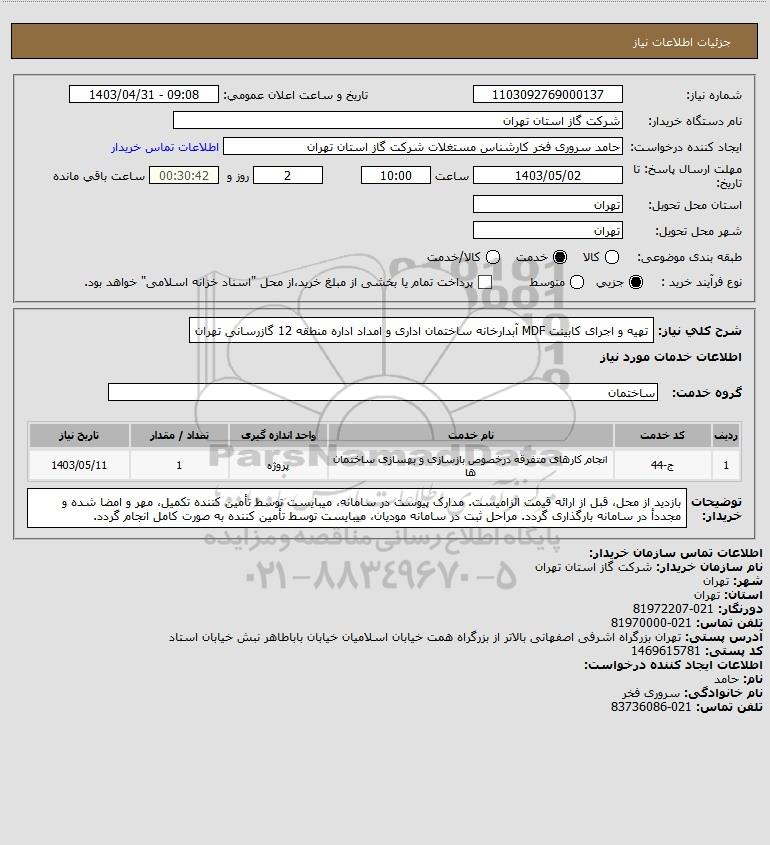Viewport: 770px width, 845px height.
Task: Click the deadline hour field 10:00
Action: pyautogui.click(x=396, y=176)
